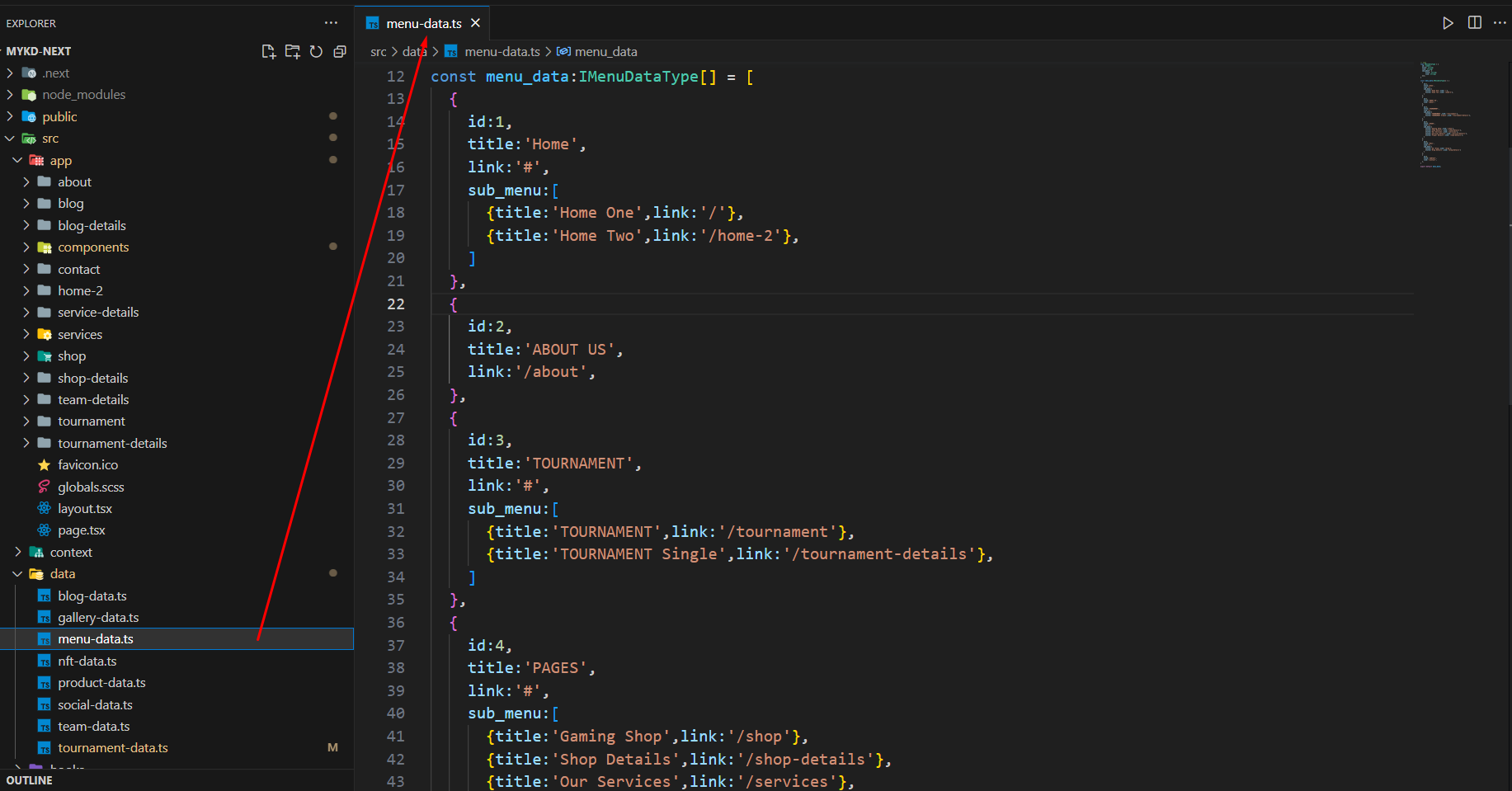Open blog-data.ts file

point(177,596)
